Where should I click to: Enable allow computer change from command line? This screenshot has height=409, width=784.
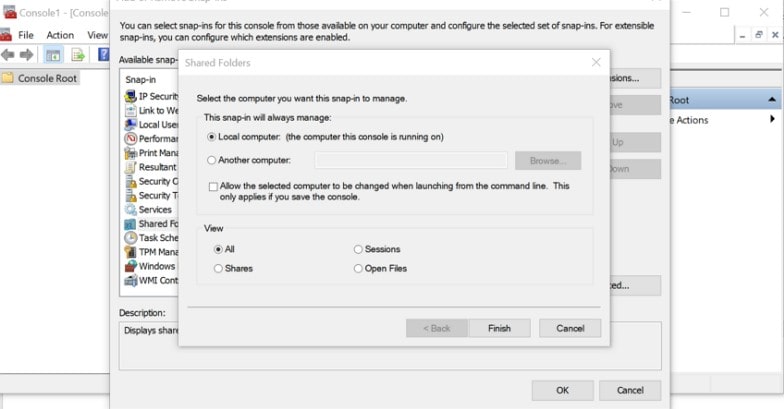click(212, 186)
